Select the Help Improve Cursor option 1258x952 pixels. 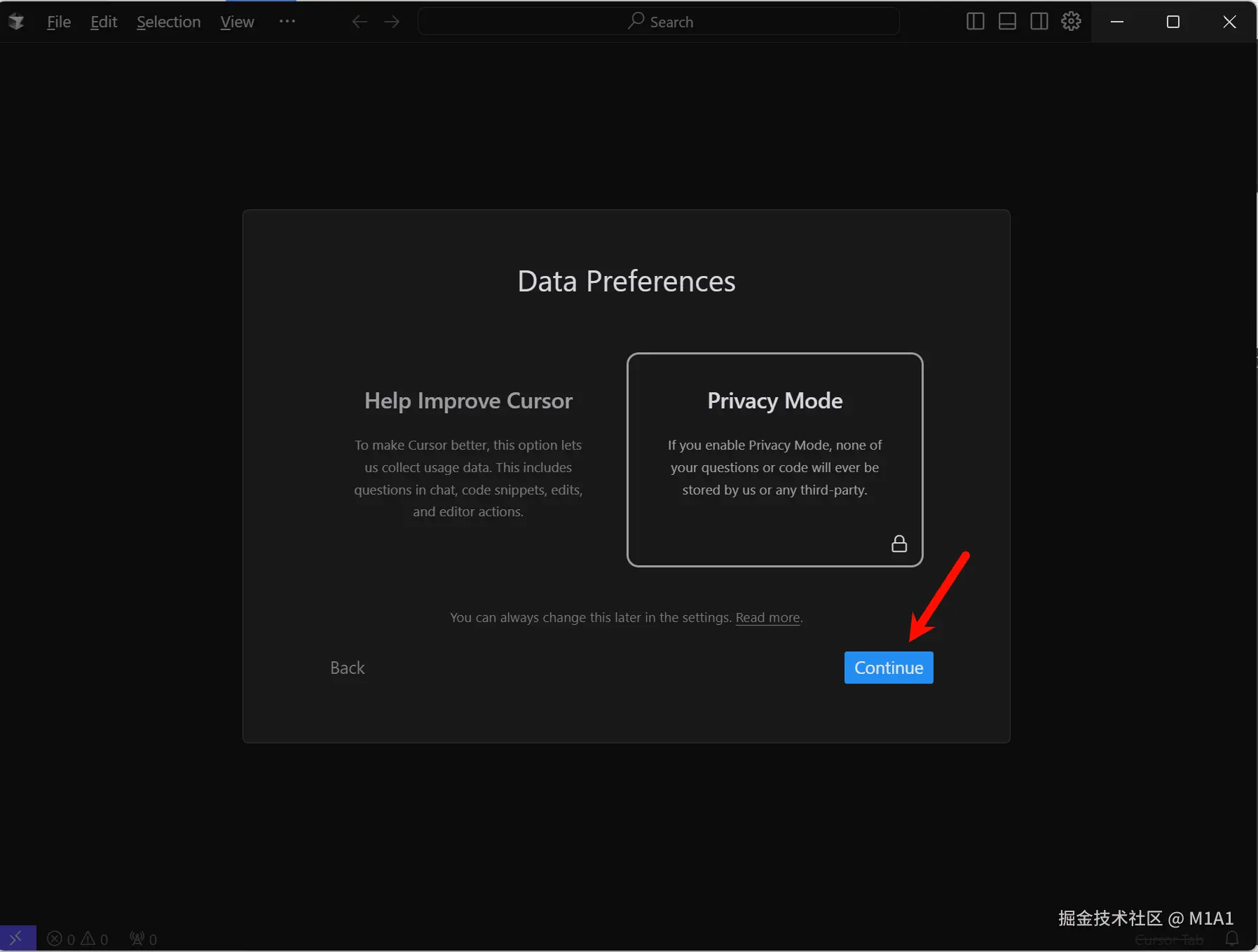pyautogui.click(x=468, y=460)
